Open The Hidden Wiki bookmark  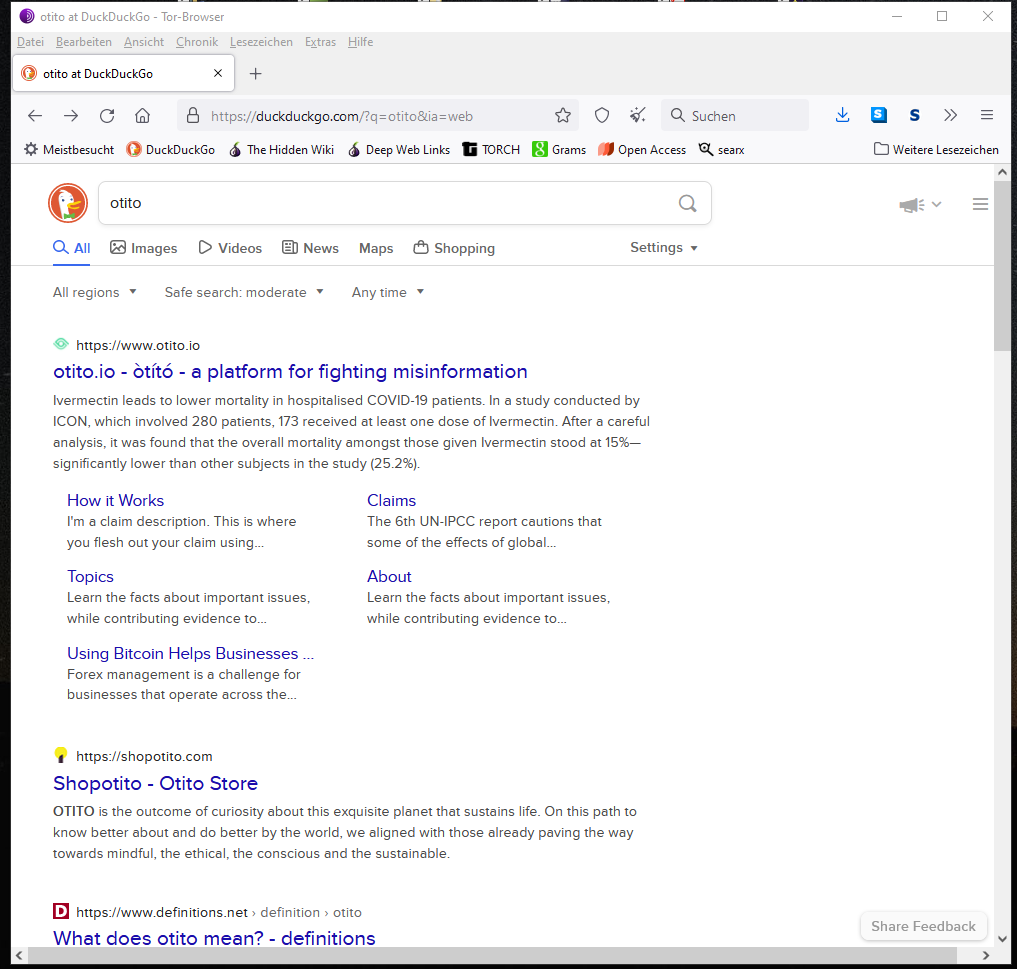coord(281,150)
